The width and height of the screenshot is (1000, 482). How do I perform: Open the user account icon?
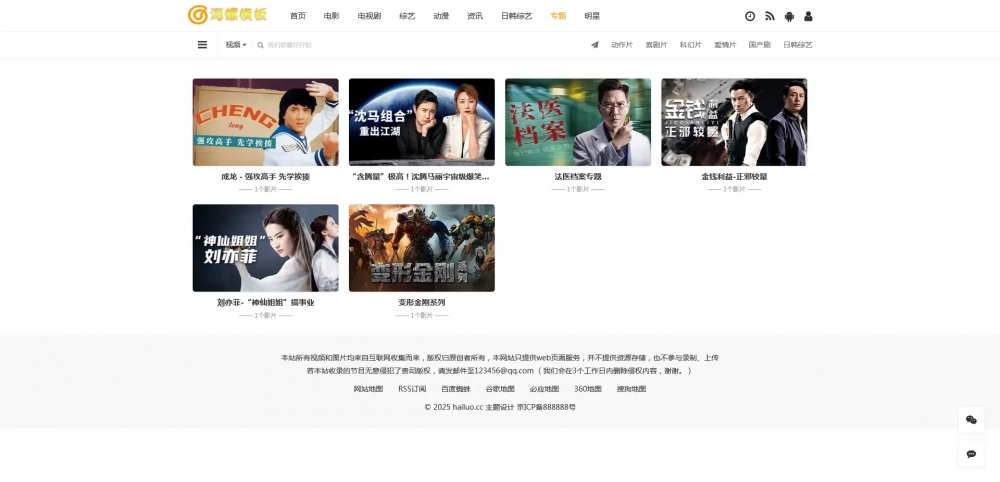pos(808,16)
